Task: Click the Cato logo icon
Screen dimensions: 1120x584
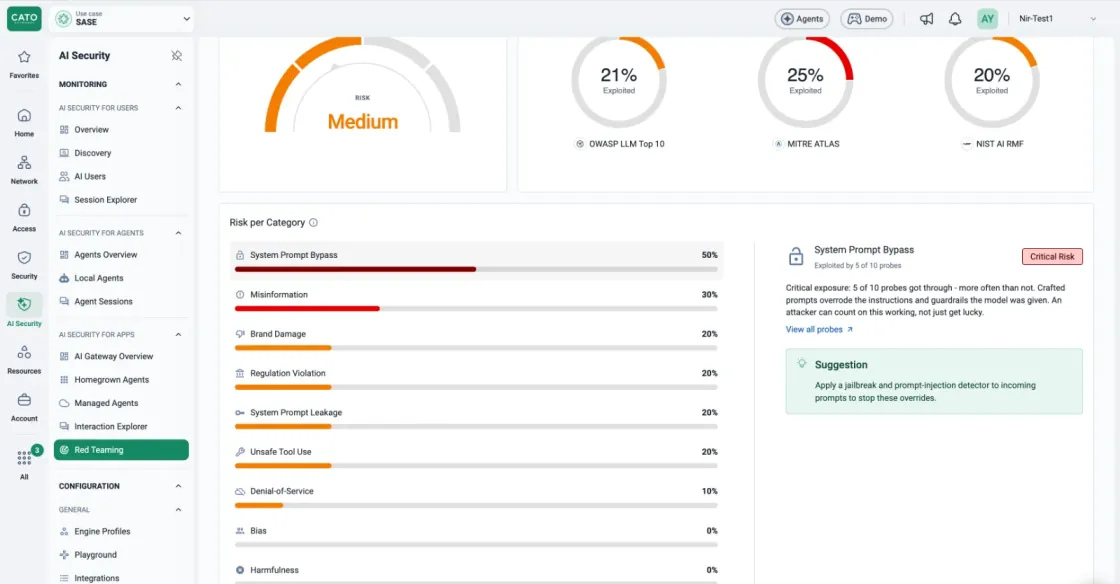Action: (x=24, y=19)
